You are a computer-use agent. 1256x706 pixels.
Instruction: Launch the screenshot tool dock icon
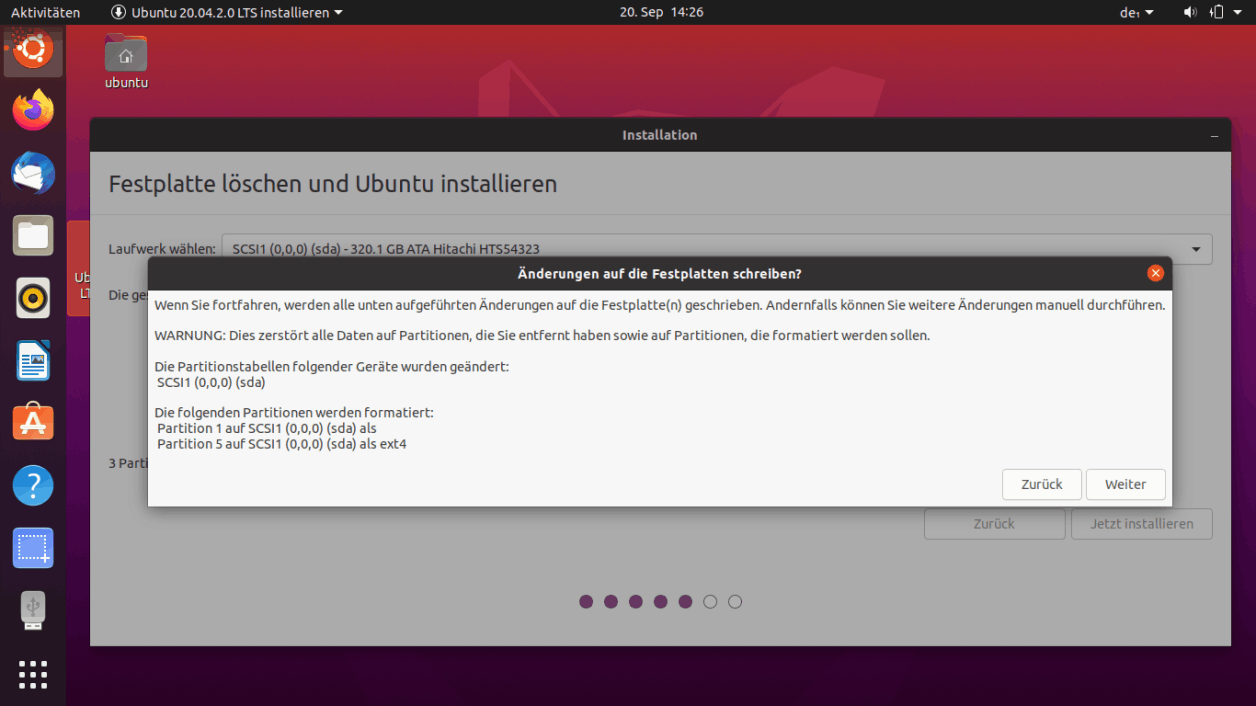coord(33,548)
